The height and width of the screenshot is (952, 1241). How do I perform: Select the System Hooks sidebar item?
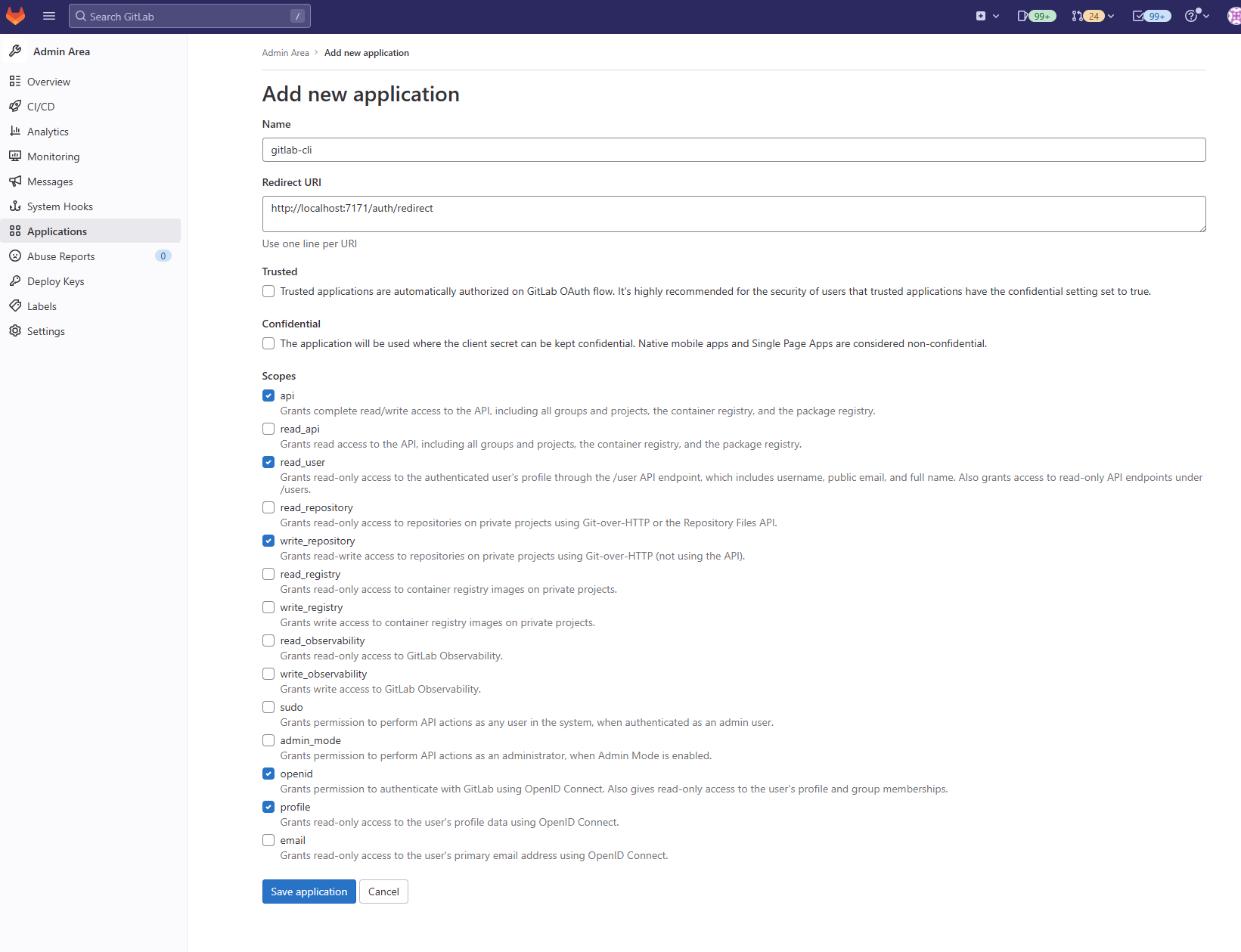[x=60, y=206]
